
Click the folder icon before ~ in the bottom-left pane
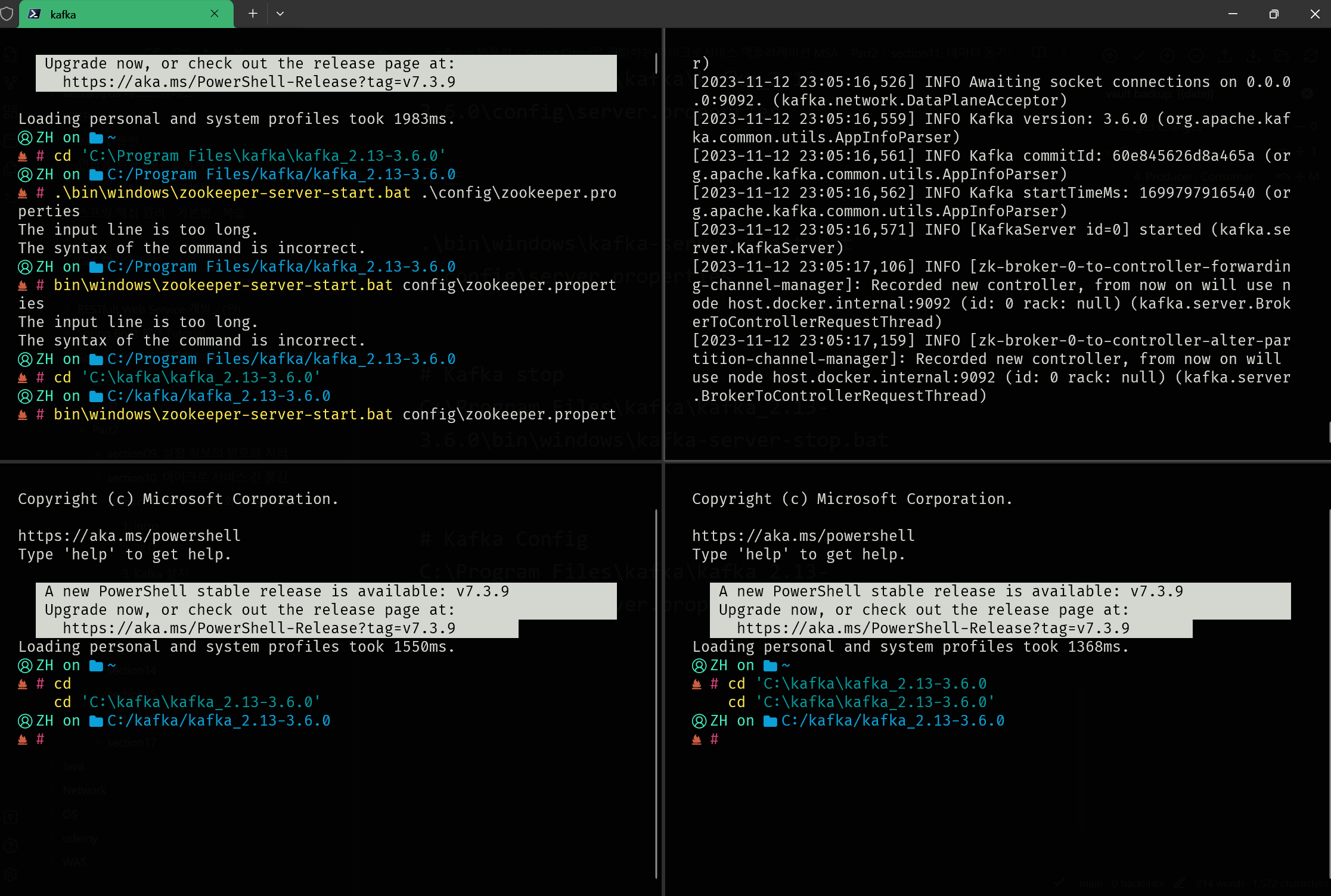96,666
